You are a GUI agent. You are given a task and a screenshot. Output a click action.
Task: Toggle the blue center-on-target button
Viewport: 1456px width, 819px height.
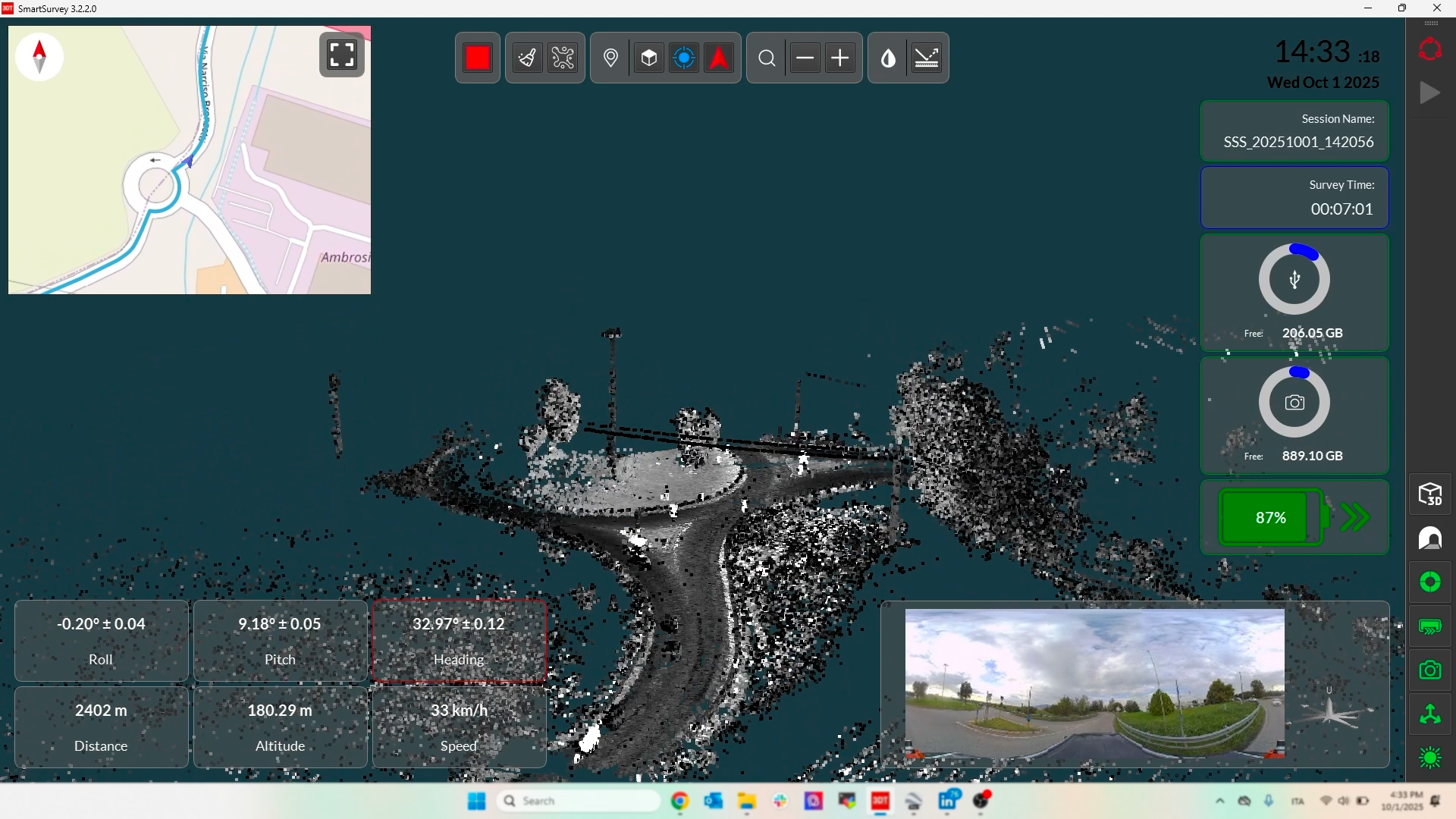point(684,58)
